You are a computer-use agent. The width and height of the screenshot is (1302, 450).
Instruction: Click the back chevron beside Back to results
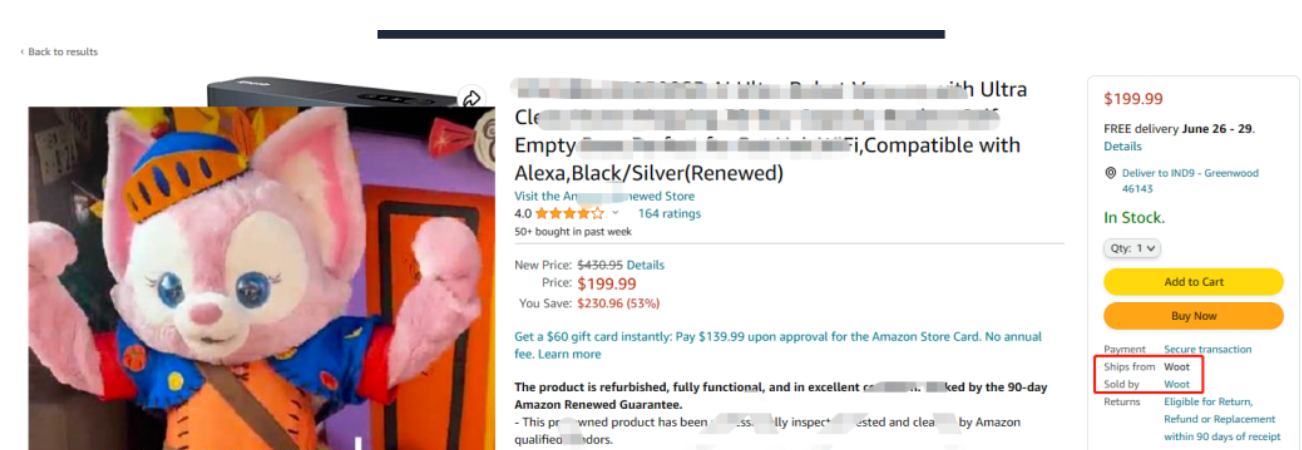click(22, 52)
